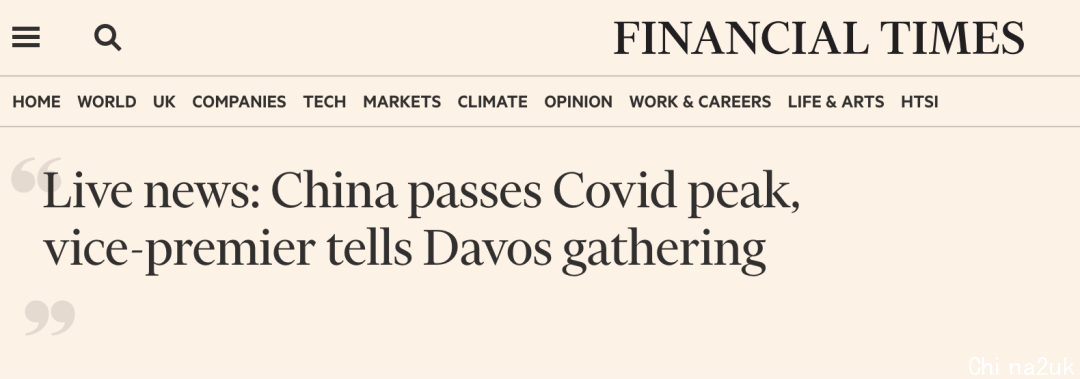Image resolution: width=1080 pixels, height=379 pixels.
Task: Navigate to the TECH section
Action: (324, 102)
